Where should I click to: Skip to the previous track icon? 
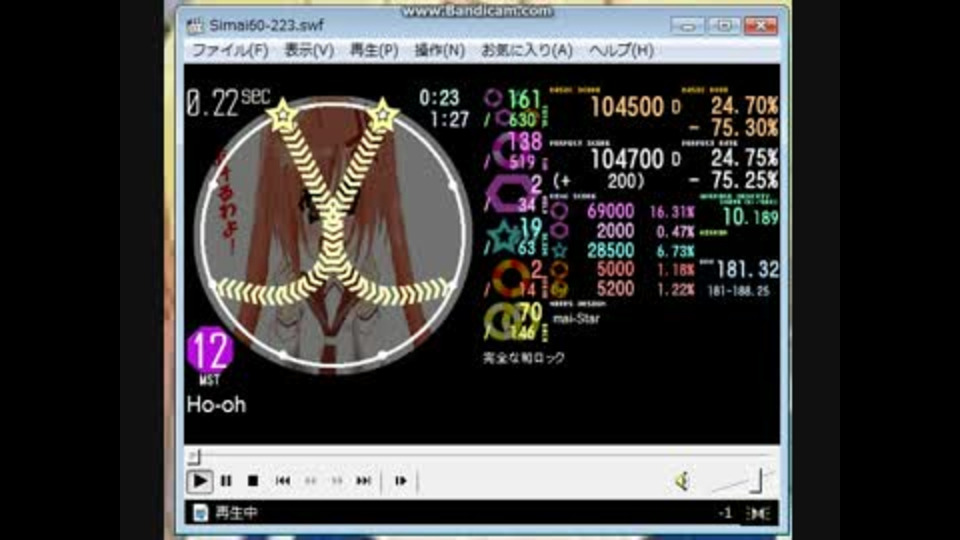[282, 481]
